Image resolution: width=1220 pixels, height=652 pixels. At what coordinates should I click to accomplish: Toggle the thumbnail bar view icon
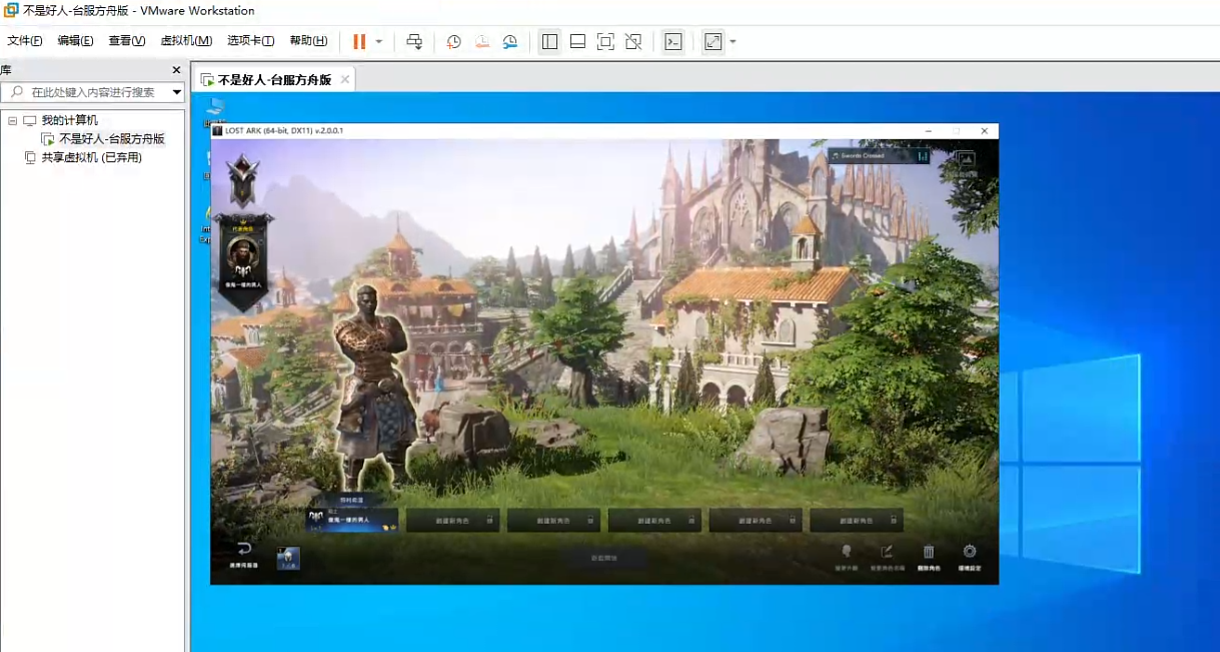point(577,42)
